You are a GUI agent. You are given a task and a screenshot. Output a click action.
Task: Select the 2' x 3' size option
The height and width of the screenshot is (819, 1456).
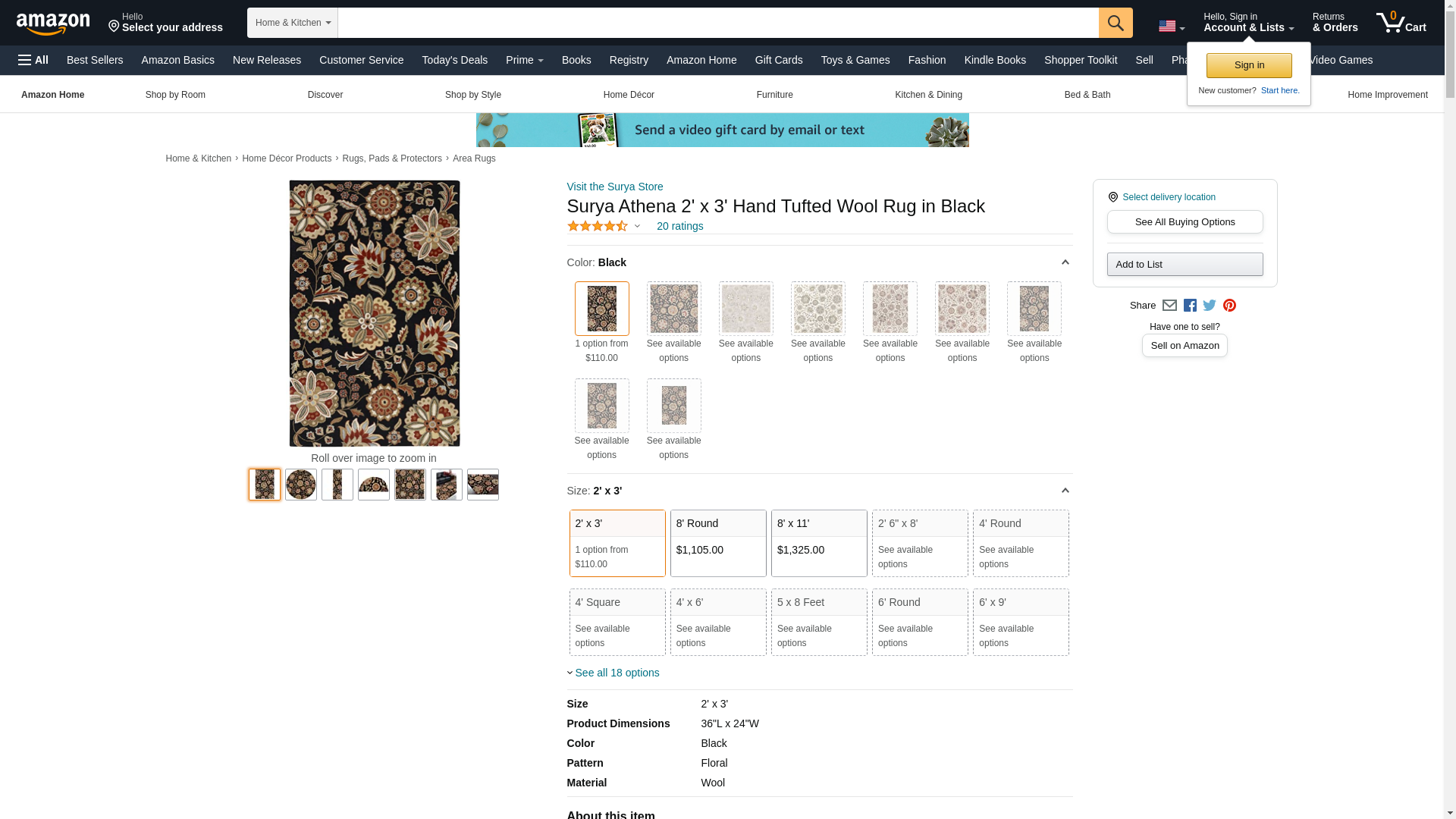[617, 543]
